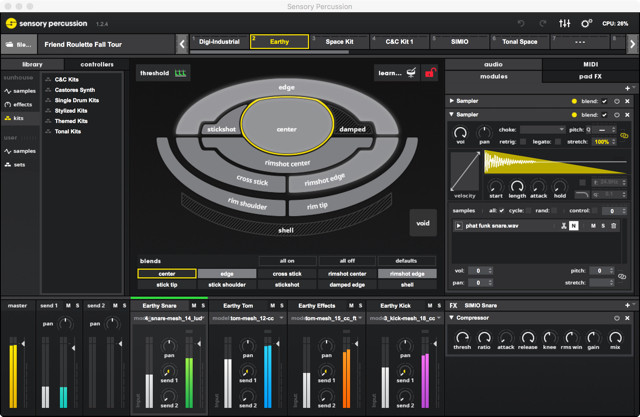This screenshot has width=640, height=417.
Task: Click the blends all on button
Action: click(287, 261)
